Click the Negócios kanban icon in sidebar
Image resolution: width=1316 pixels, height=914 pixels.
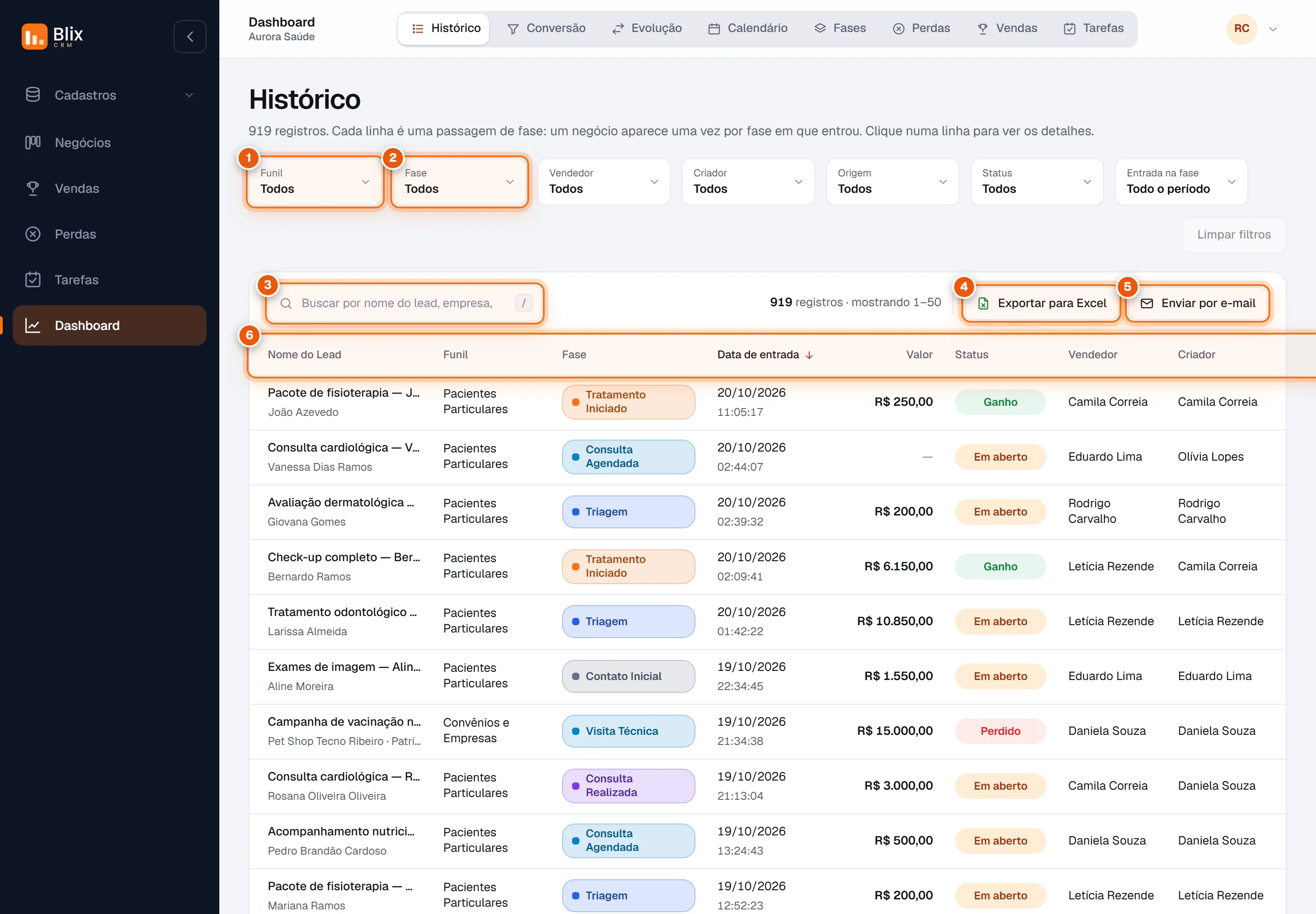click(x=32, y=142)
